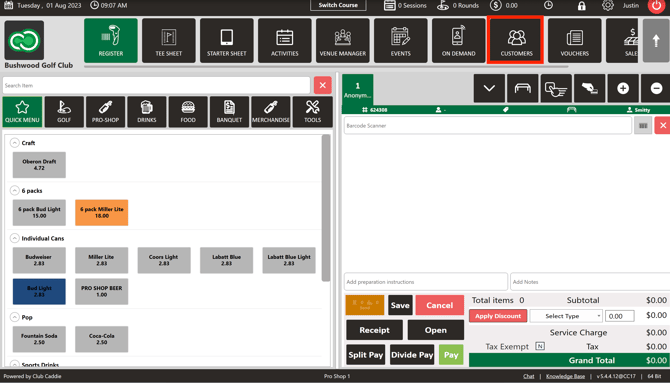Click the lock screen icon
The image size is (670, 383).
coord(582,6)
